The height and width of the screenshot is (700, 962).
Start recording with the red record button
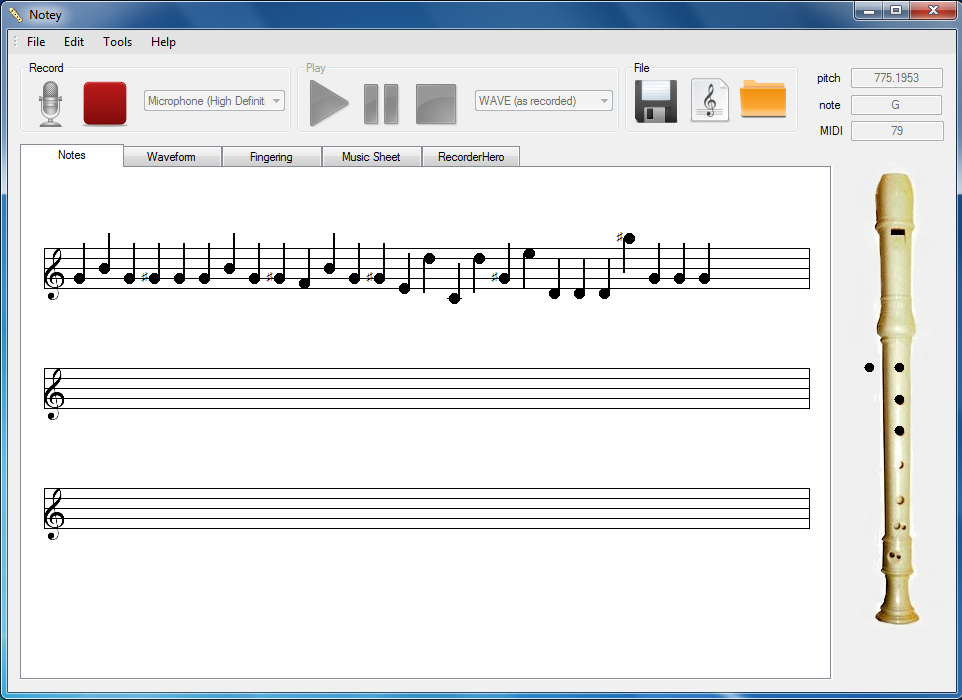click(x=104, y=100)
